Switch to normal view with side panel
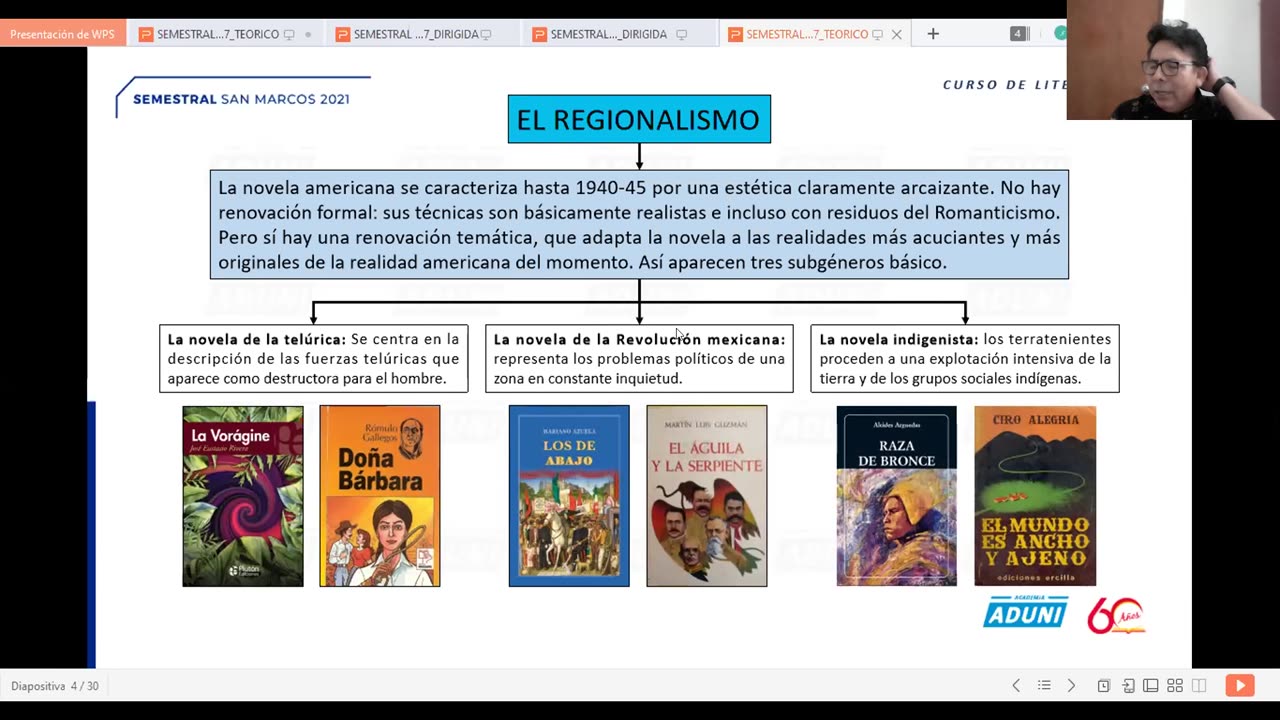Viewport: 1280px width, 720px height. (1151, 686)
